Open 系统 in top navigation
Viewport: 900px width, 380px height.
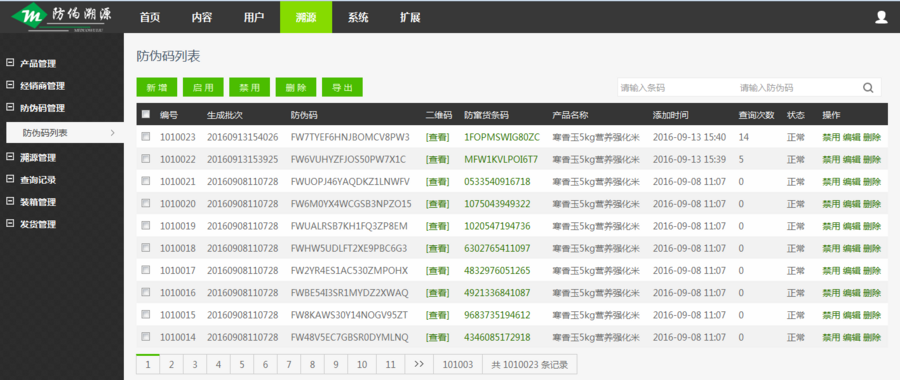358,17
